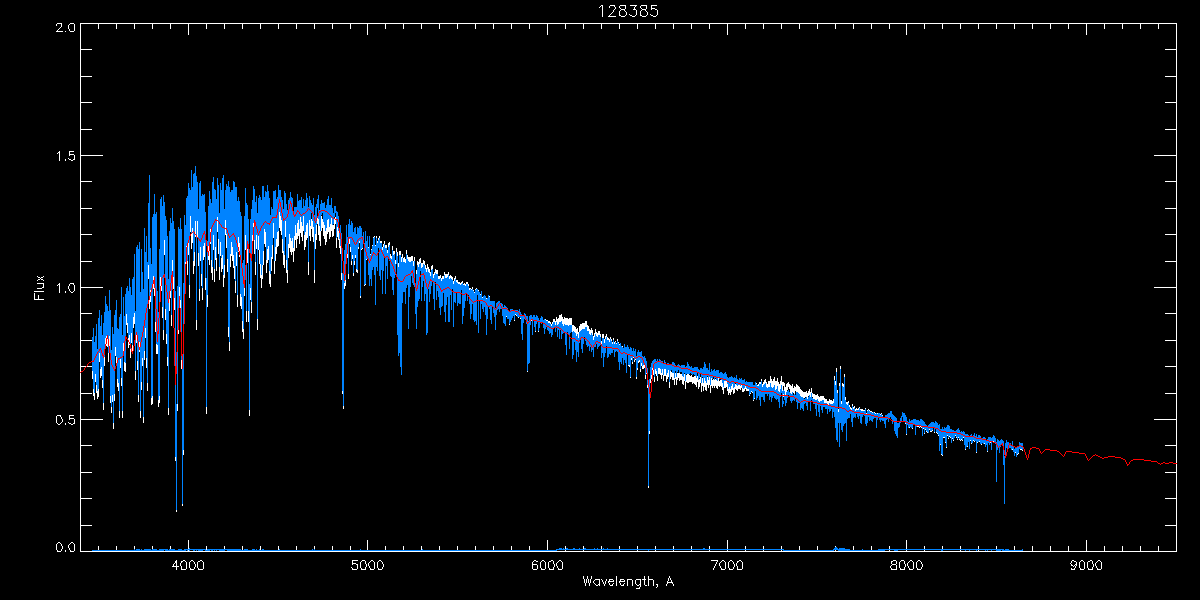1200x600 pixels.
Task: Click the 6000 x-axis tick label
Action: pyautogui.click(x=547, y=565)
